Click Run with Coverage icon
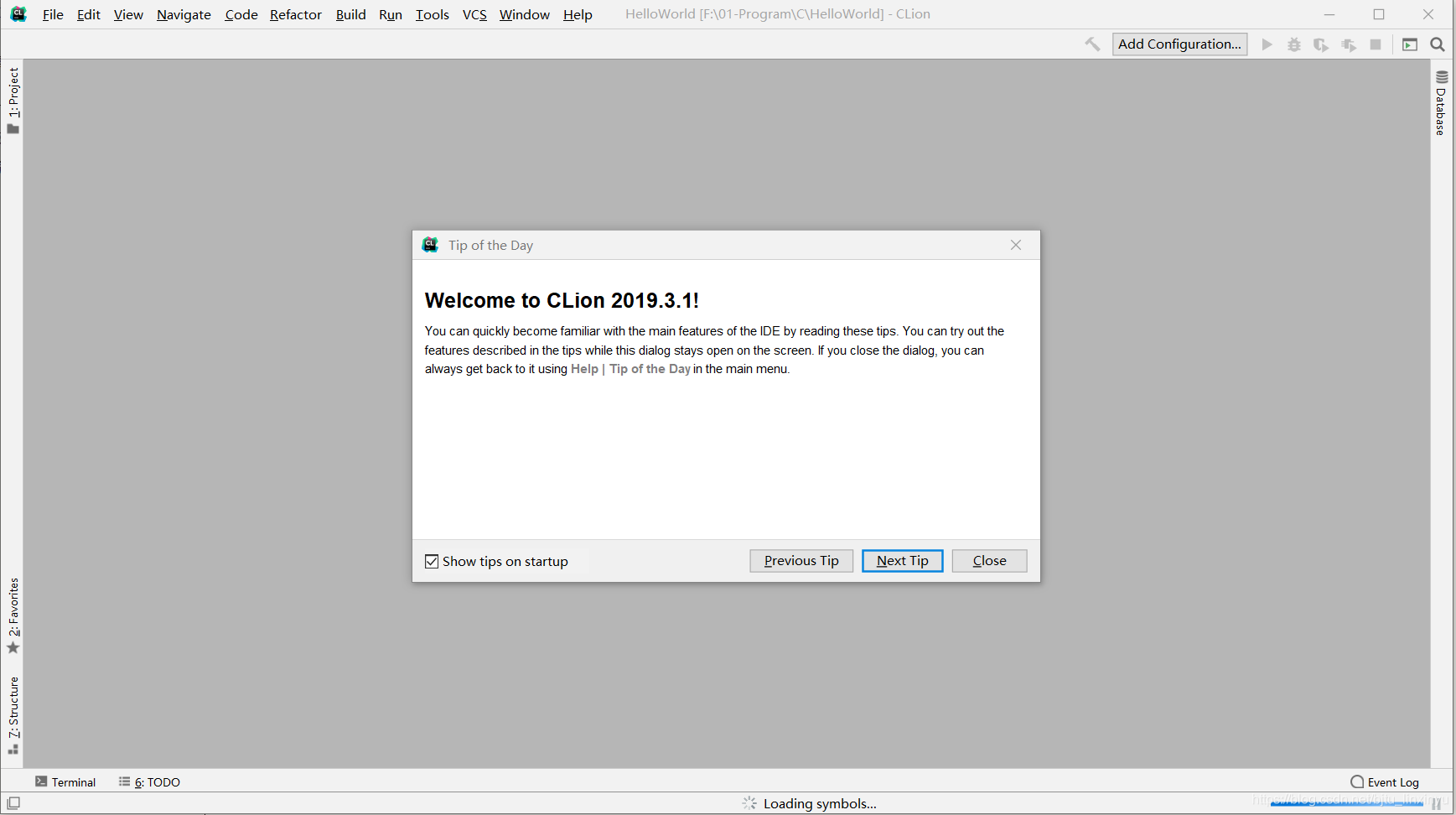 (1321, 44)
